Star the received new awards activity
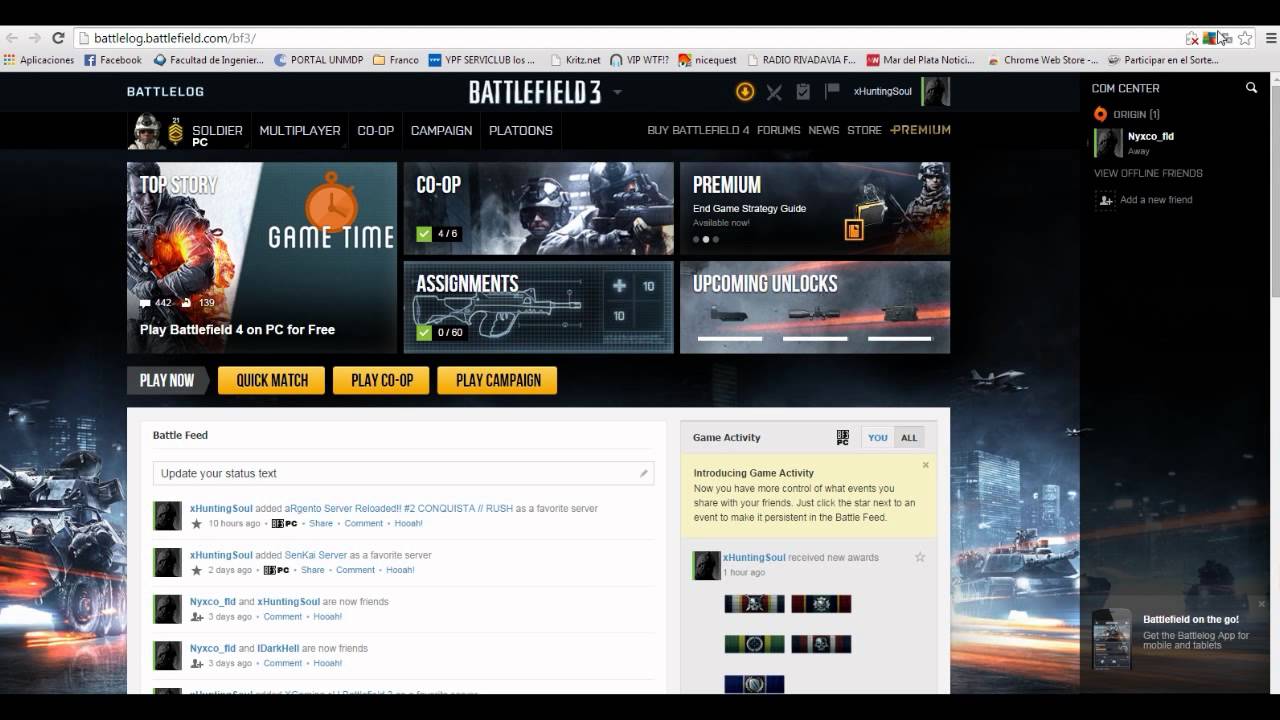This screenshot has width=1280, height=720. 920,557
